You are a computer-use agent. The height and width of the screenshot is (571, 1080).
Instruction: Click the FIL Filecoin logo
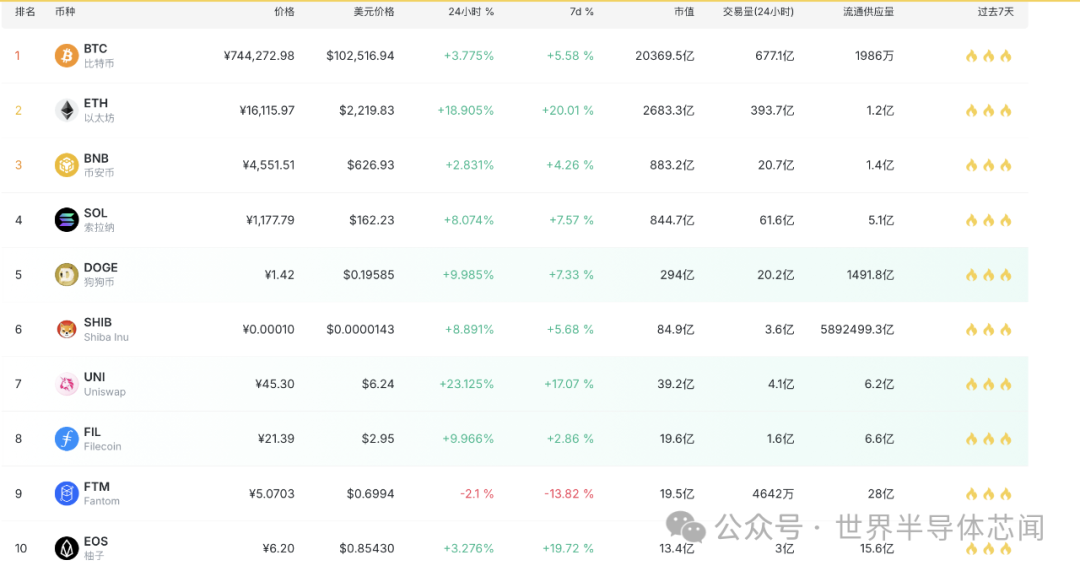pyautogui.click(x=67, y=439)
